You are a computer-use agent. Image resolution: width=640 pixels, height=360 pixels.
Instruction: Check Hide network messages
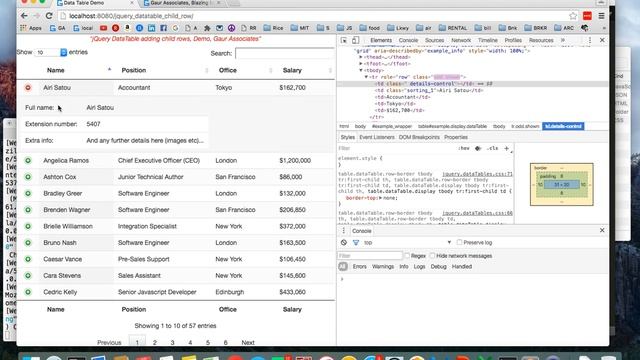(432, 256)
